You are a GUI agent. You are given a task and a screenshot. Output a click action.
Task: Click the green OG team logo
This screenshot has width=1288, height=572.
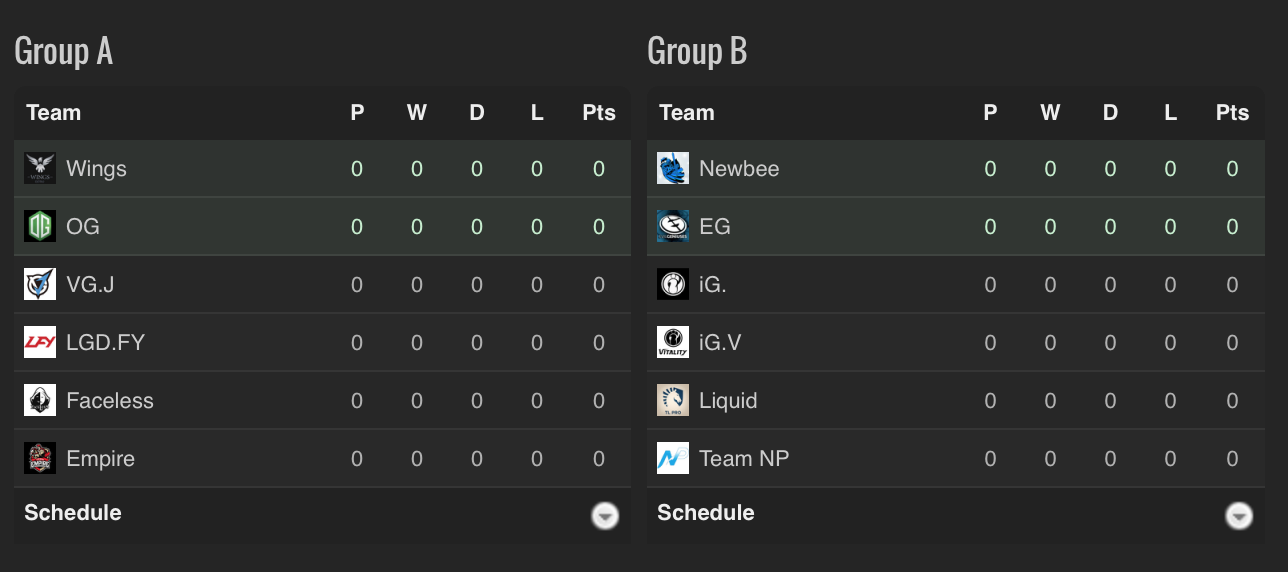40,227
